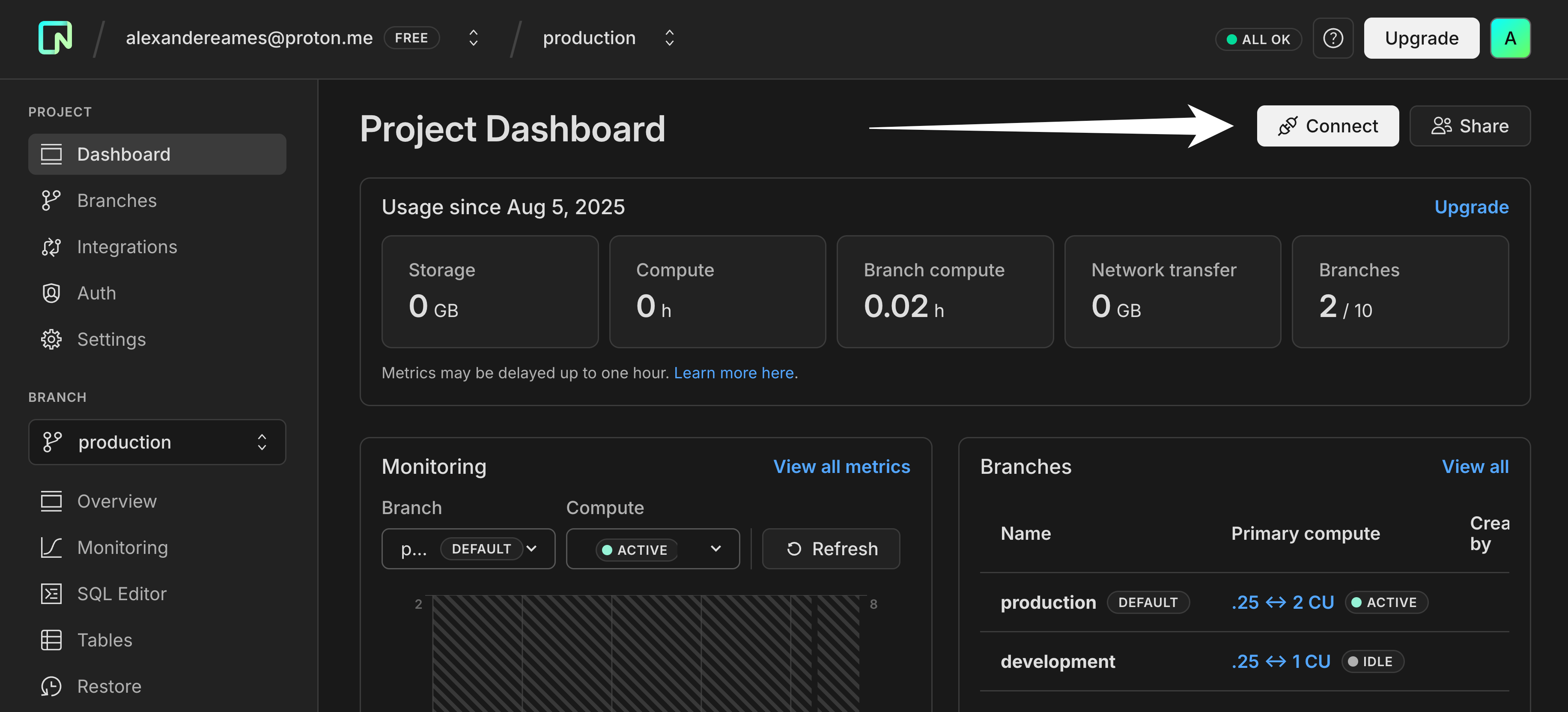Click the white Upgrade button in header
Screen dimensions: 1568x712
[x=1421, y=39]
